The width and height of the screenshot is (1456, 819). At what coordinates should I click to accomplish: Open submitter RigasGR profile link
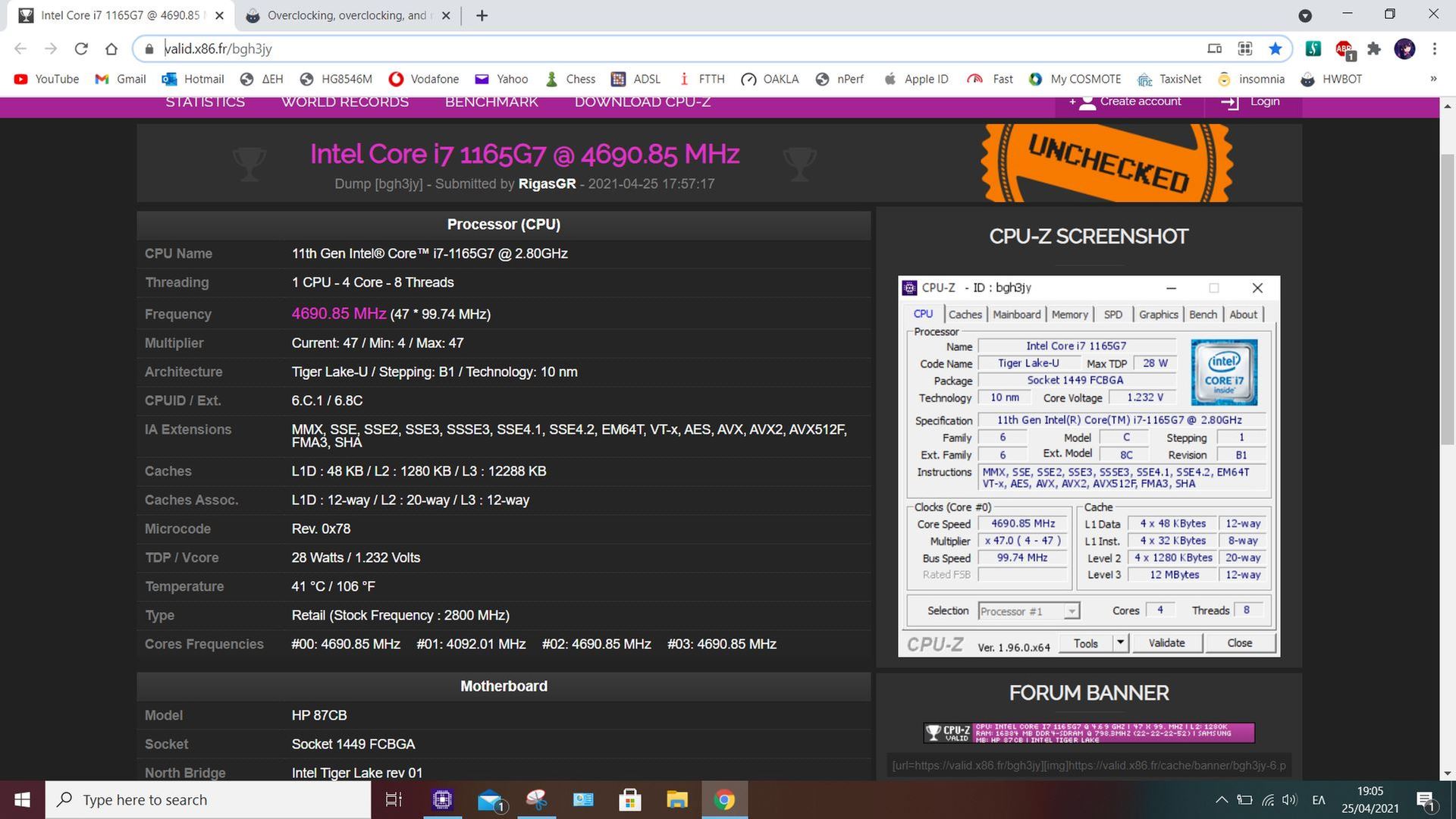[x=547, y=184]
